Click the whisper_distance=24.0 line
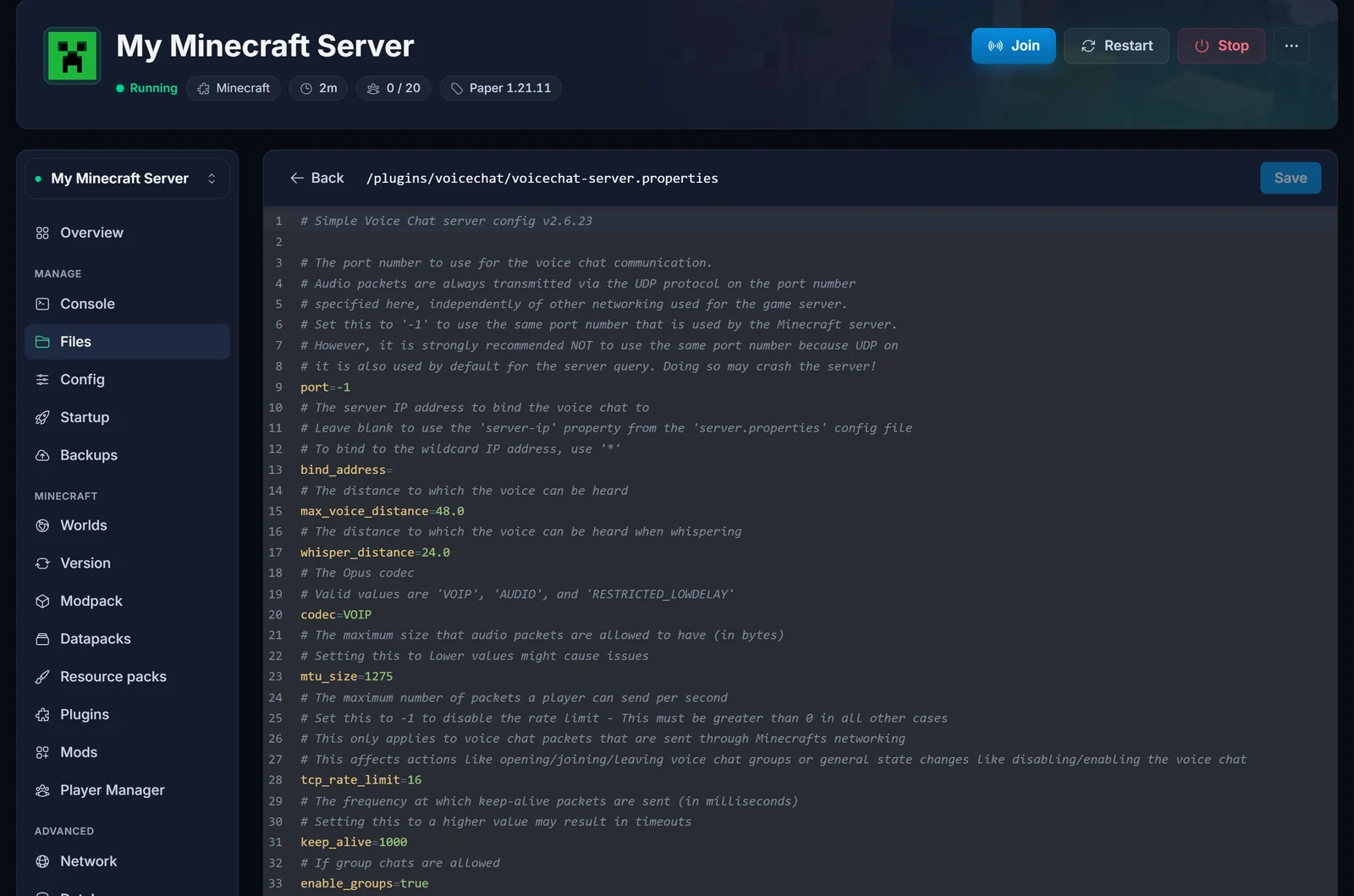The image size is (1354, 896). coord(375,552)
